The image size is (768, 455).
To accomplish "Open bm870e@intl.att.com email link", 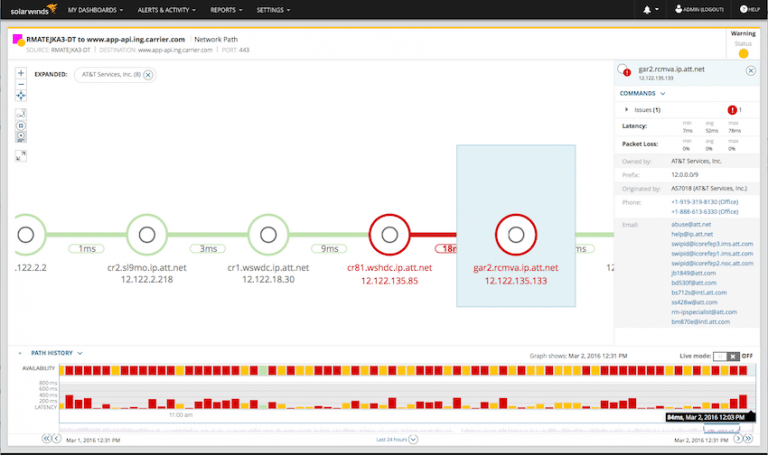I will click(700, 322).
